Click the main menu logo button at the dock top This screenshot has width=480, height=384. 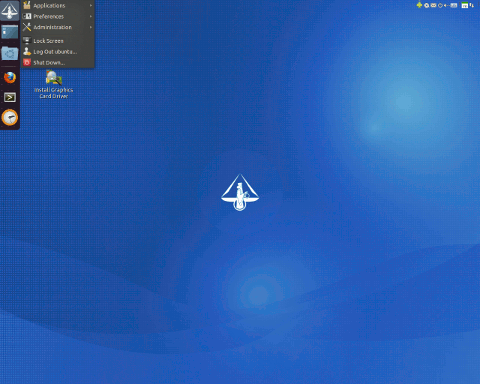[x=10, y=10]
